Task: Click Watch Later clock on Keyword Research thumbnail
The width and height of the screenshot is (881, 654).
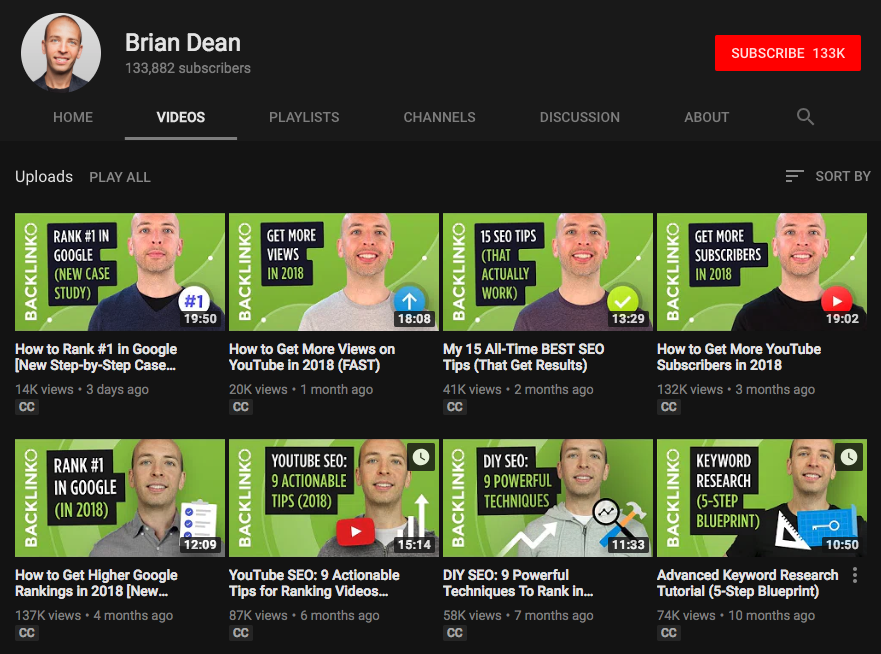Action: [849, 457]
